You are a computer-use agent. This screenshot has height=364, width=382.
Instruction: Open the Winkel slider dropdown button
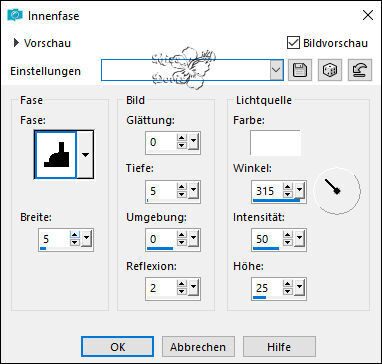tap(299, 191)
